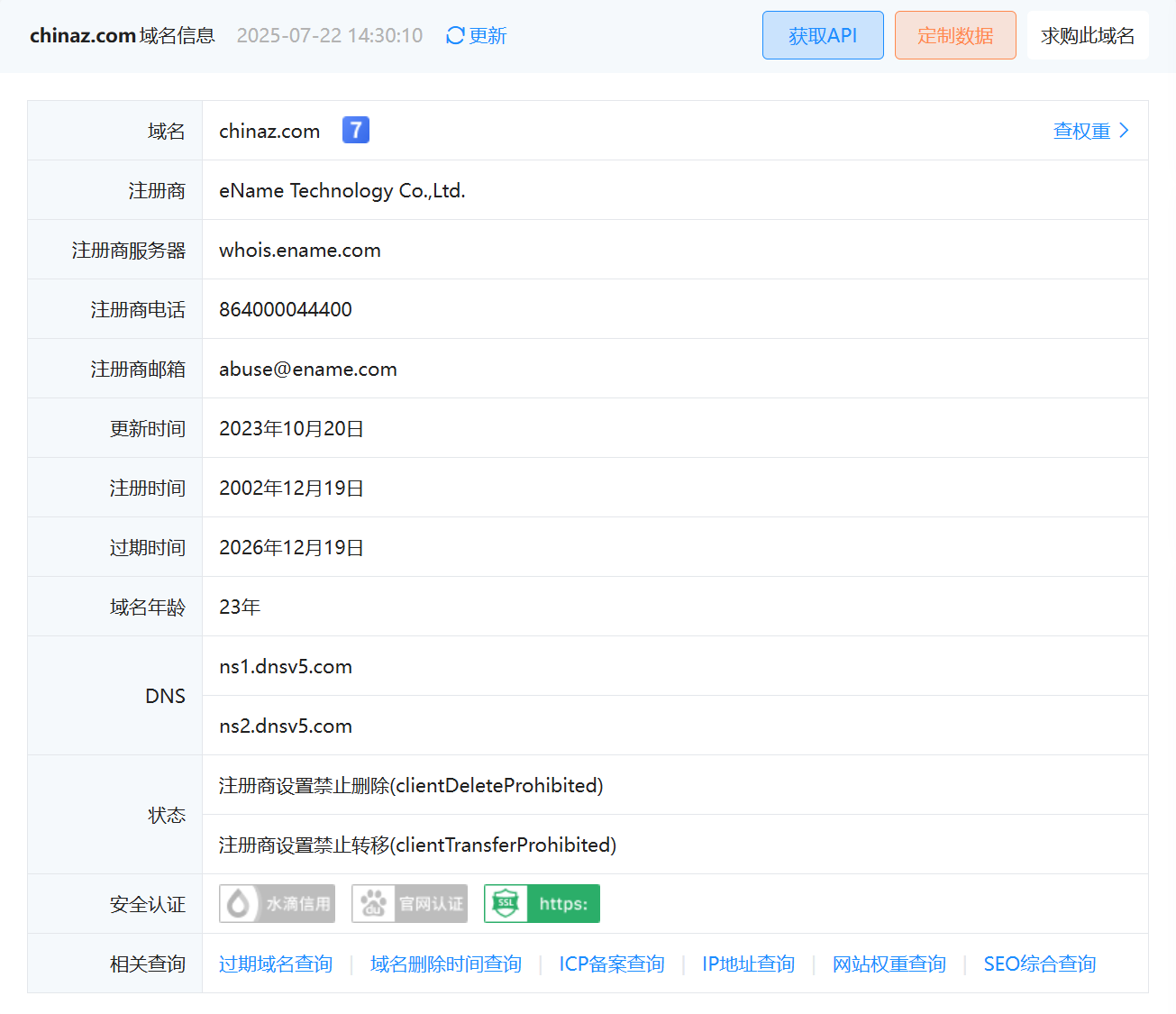Open the 网站权重查询 link
1176x1014 pixels.
click(x=889, y=964)
